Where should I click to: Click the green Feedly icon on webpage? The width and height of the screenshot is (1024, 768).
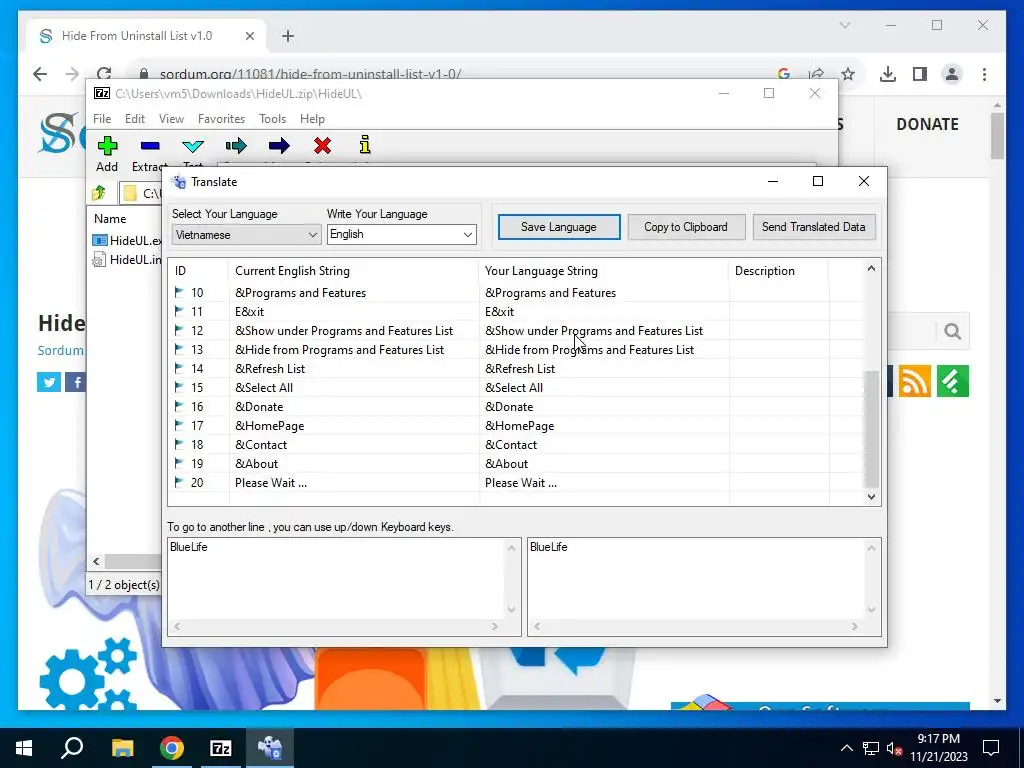pyautogui.click(x=953, y=381)
